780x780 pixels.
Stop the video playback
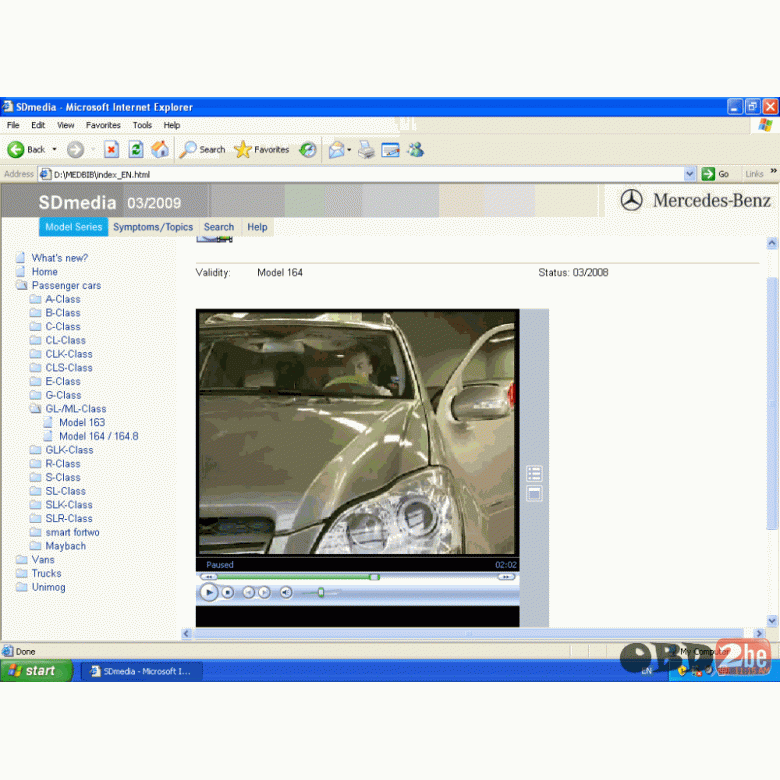pos(228,592)
